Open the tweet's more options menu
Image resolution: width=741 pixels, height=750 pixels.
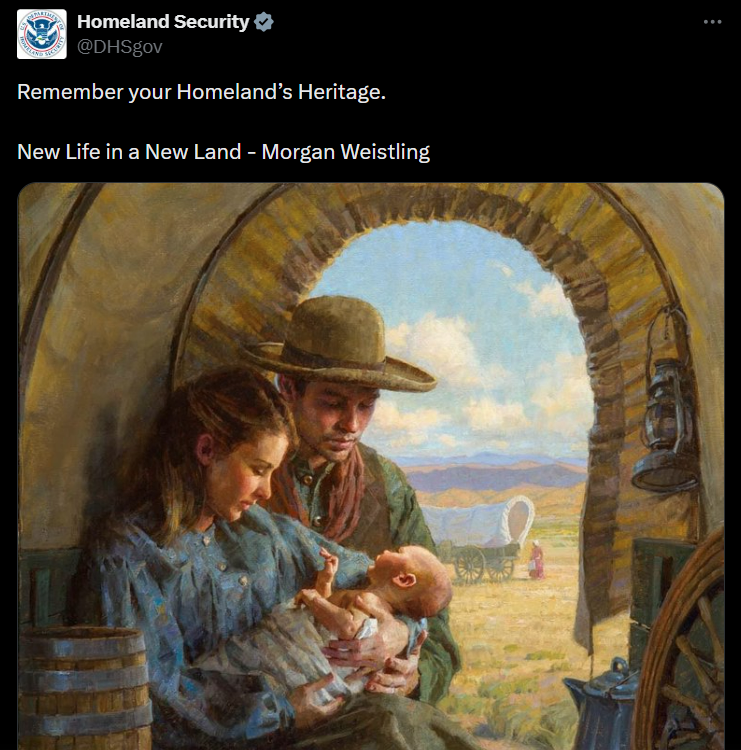click(x=712, y=22)
